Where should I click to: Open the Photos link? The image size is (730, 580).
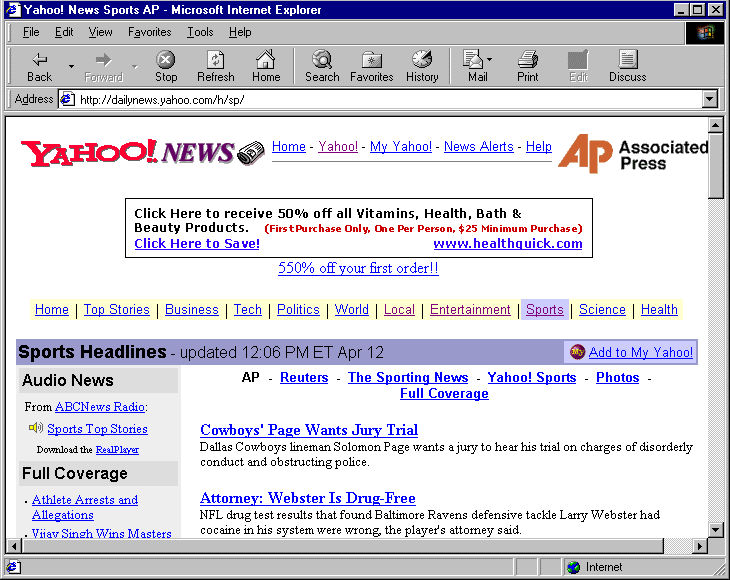[x=617, y=378]
